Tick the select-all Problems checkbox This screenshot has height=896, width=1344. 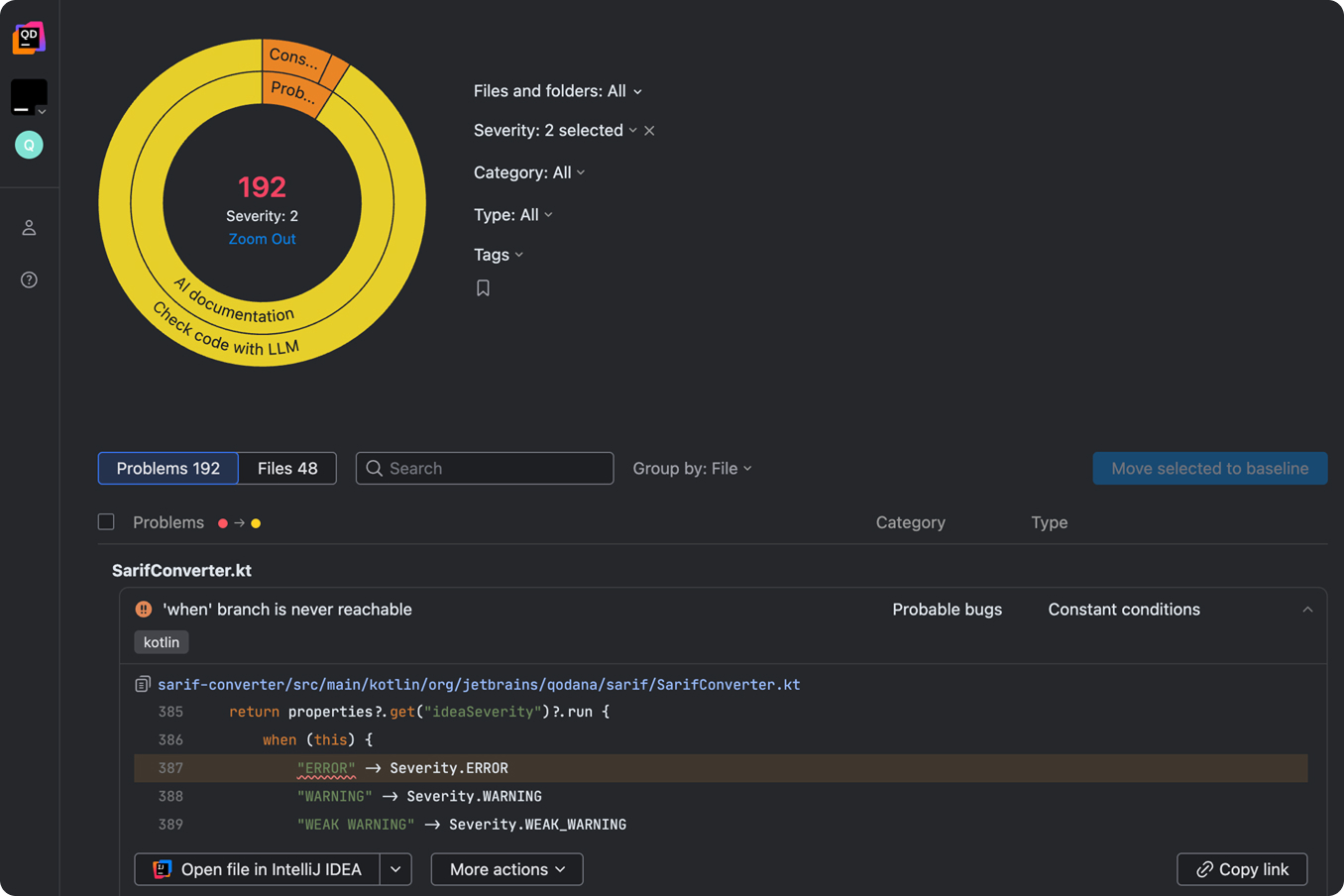point(106,522)
